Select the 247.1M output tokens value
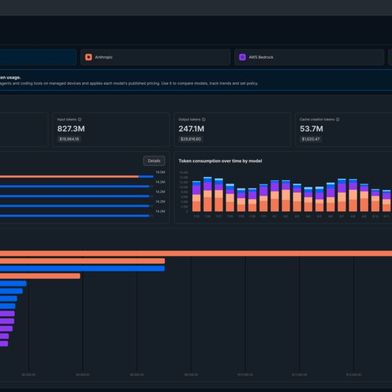 pos(191,129)
